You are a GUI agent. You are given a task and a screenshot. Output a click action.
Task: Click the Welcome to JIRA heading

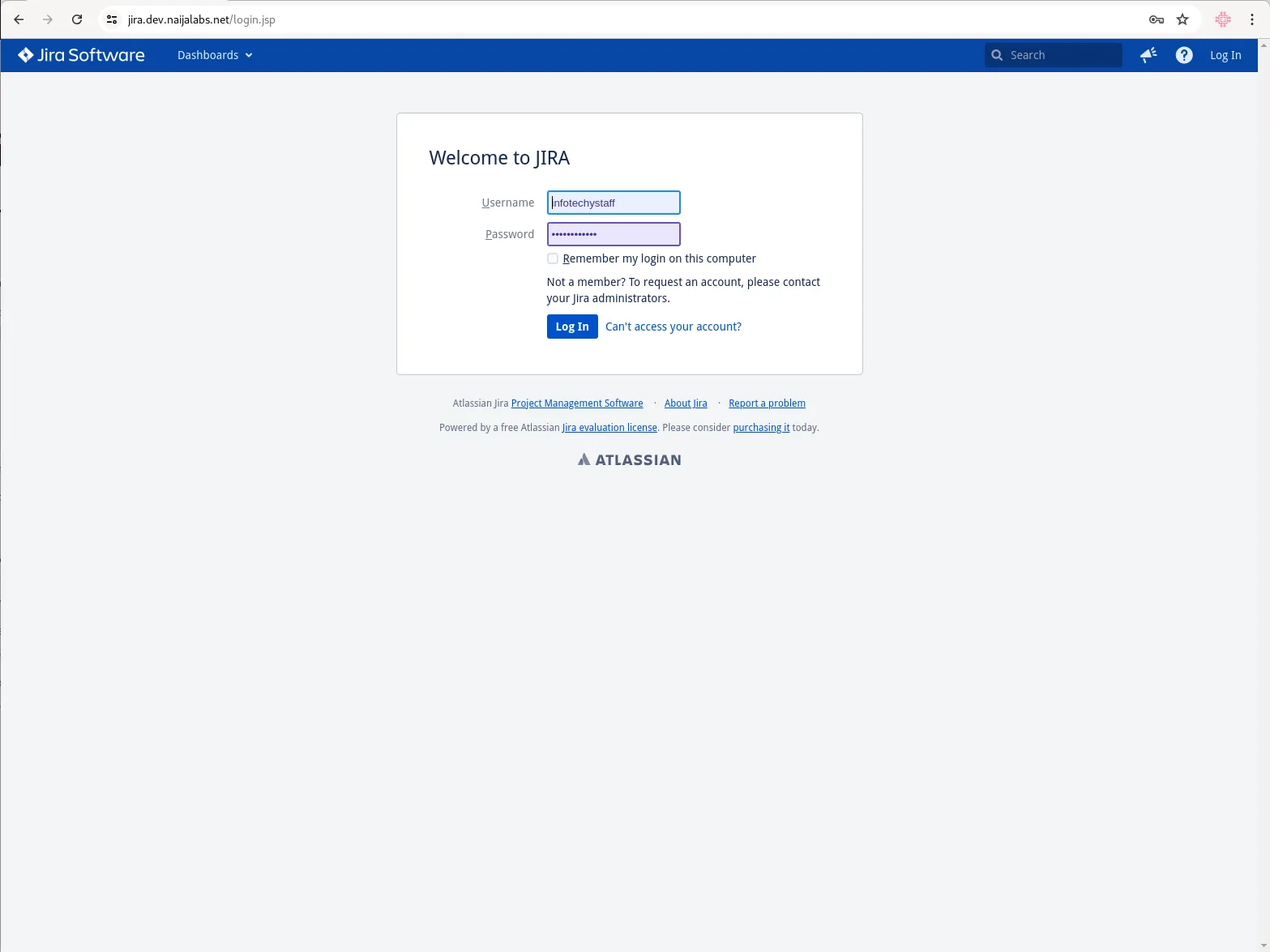click(499, 158)
